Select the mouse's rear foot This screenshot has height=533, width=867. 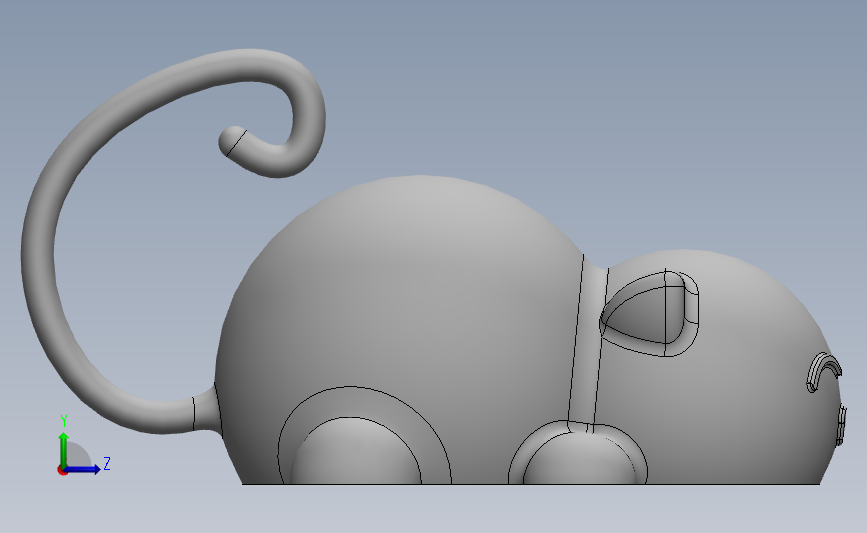tap(356, 452)
